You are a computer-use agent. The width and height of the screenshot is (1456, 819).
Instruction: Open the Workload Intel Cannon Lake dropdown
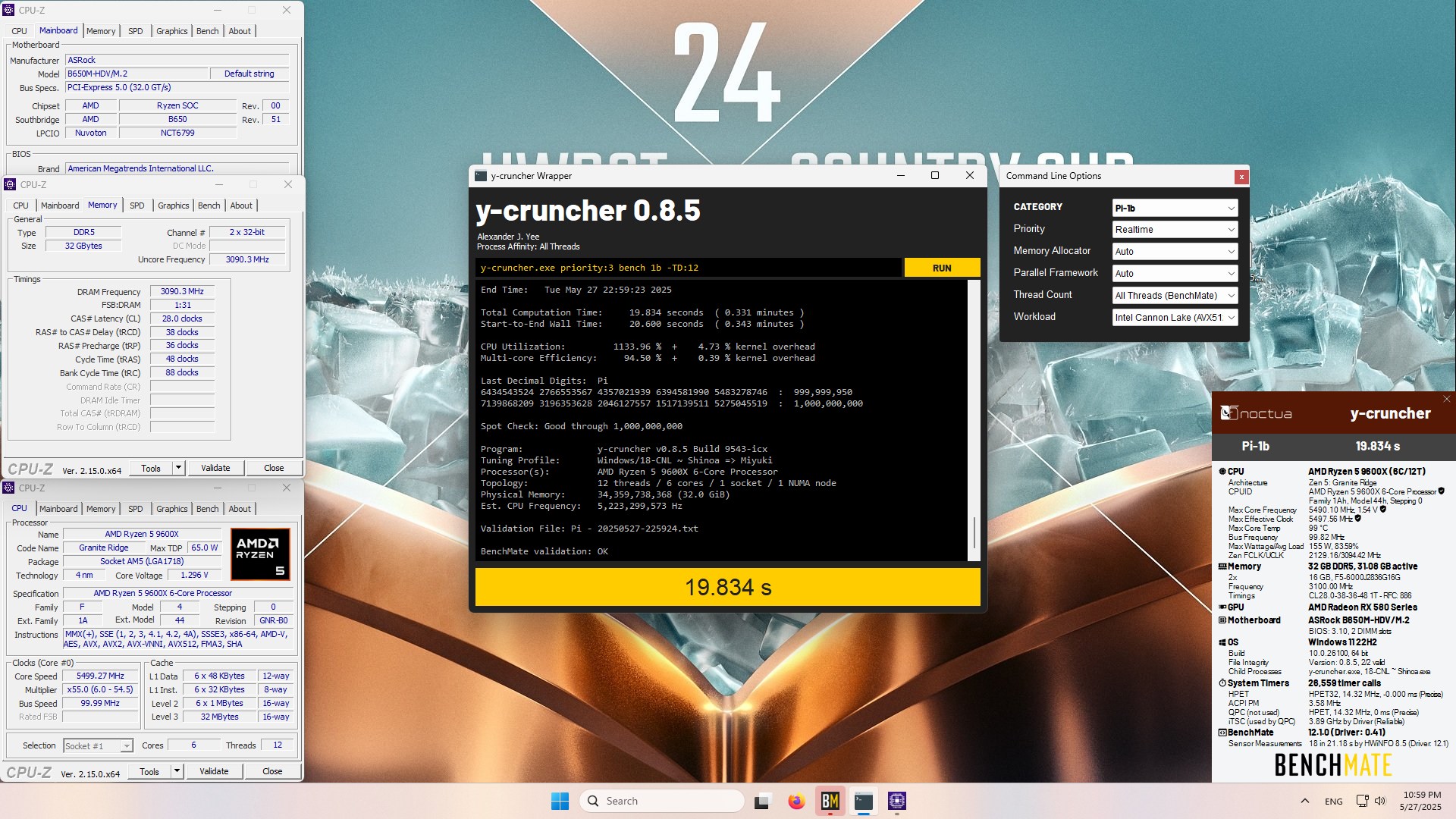pyautogui.click(x=1175, y=318)
